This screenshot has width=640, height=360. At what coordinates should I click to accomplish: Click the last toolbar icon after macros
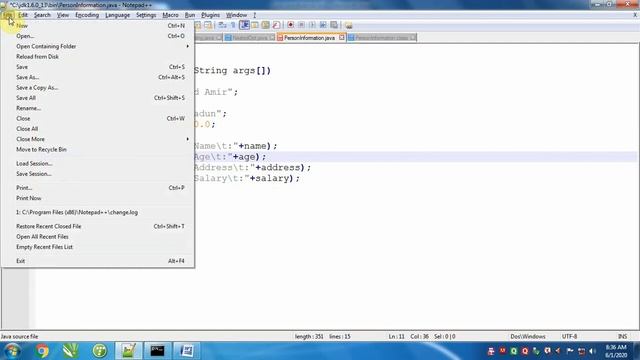[349, 25]
